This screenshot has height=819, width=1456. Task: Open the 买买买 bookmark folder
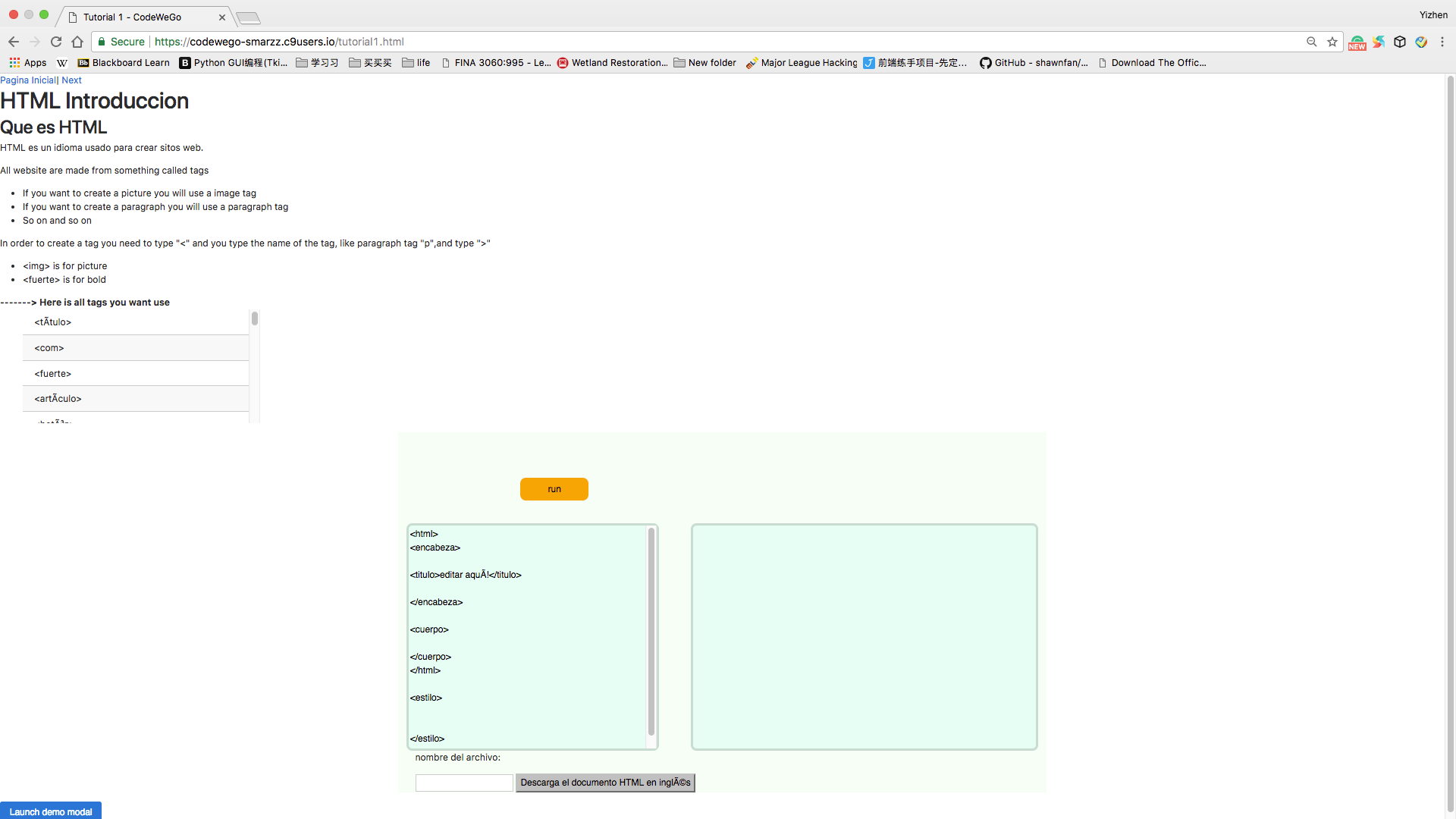pos(370,63)
